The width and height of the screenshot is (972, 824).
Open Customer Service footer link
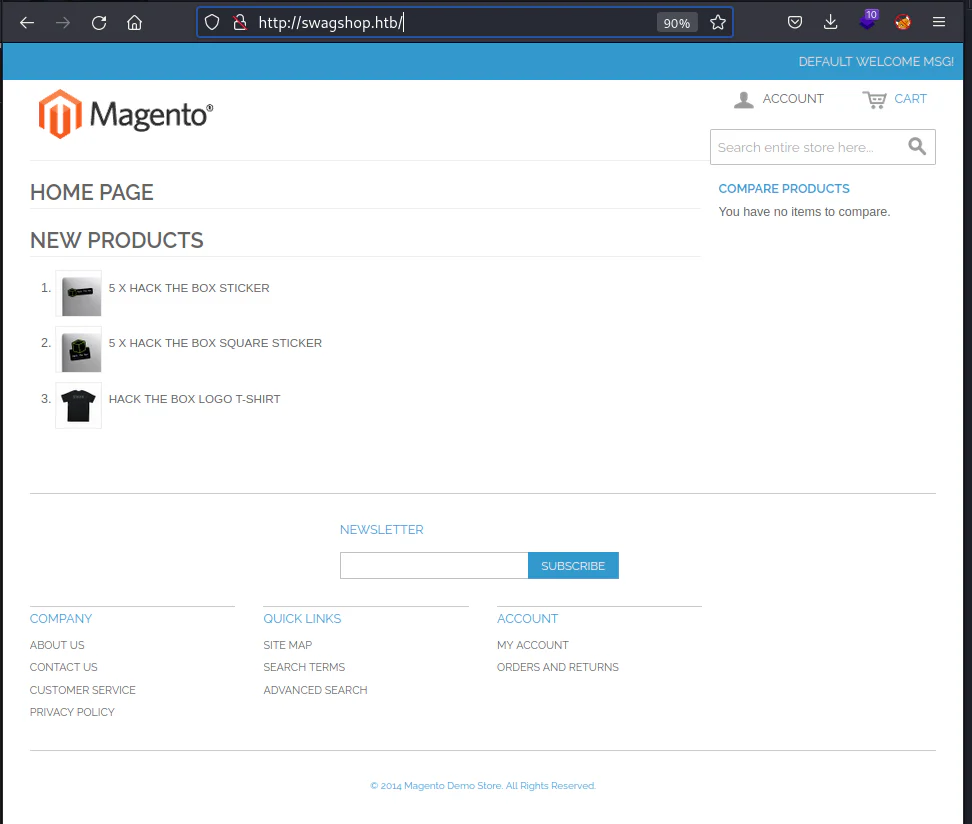click(82, 690)
